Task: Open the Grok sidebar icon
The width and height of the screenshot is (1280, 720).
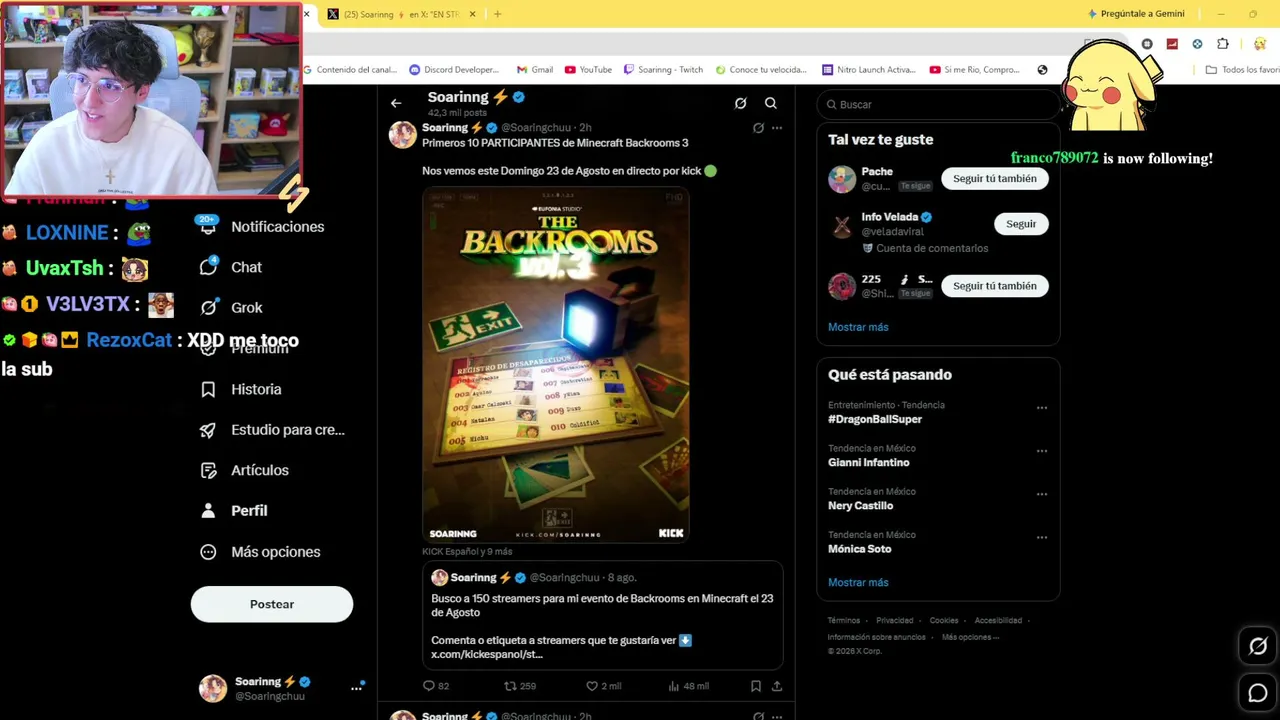Action: 208,308
